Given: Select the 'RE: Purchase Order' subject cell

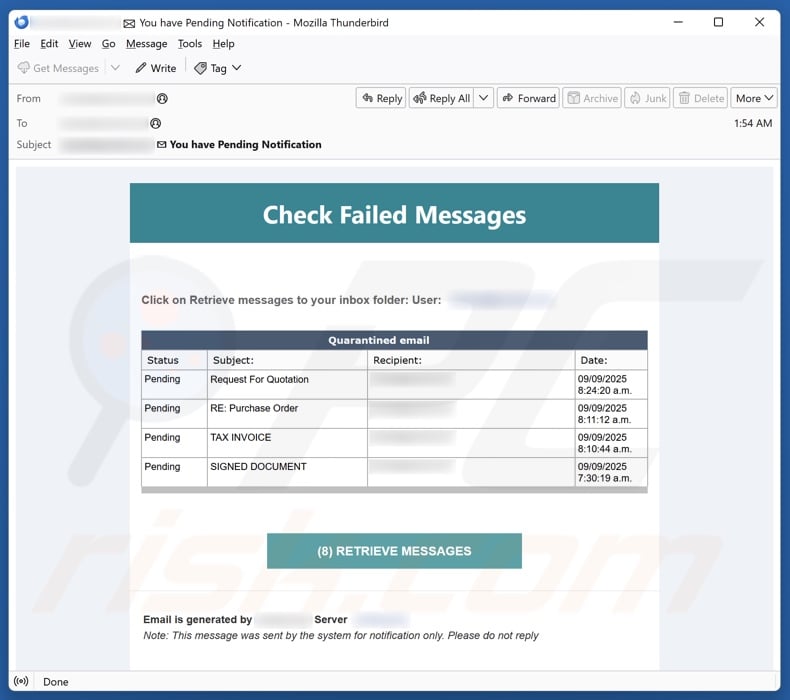Looking at the screenshot, I should click(287, 414).
